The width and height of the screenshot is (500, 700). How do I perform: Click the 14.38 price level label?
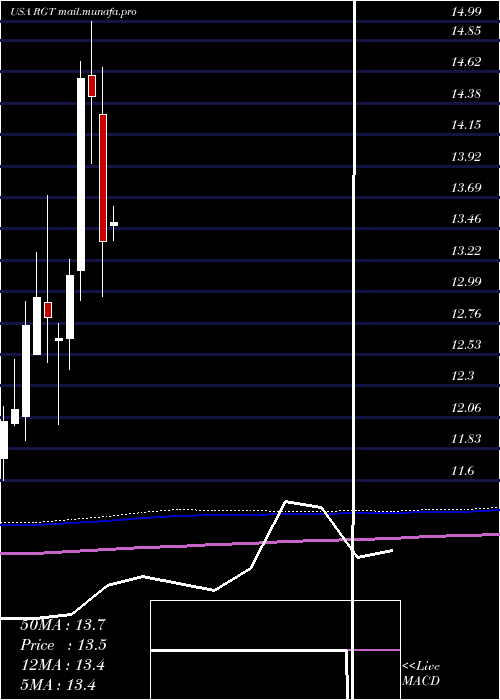click(x=466, y=94)
